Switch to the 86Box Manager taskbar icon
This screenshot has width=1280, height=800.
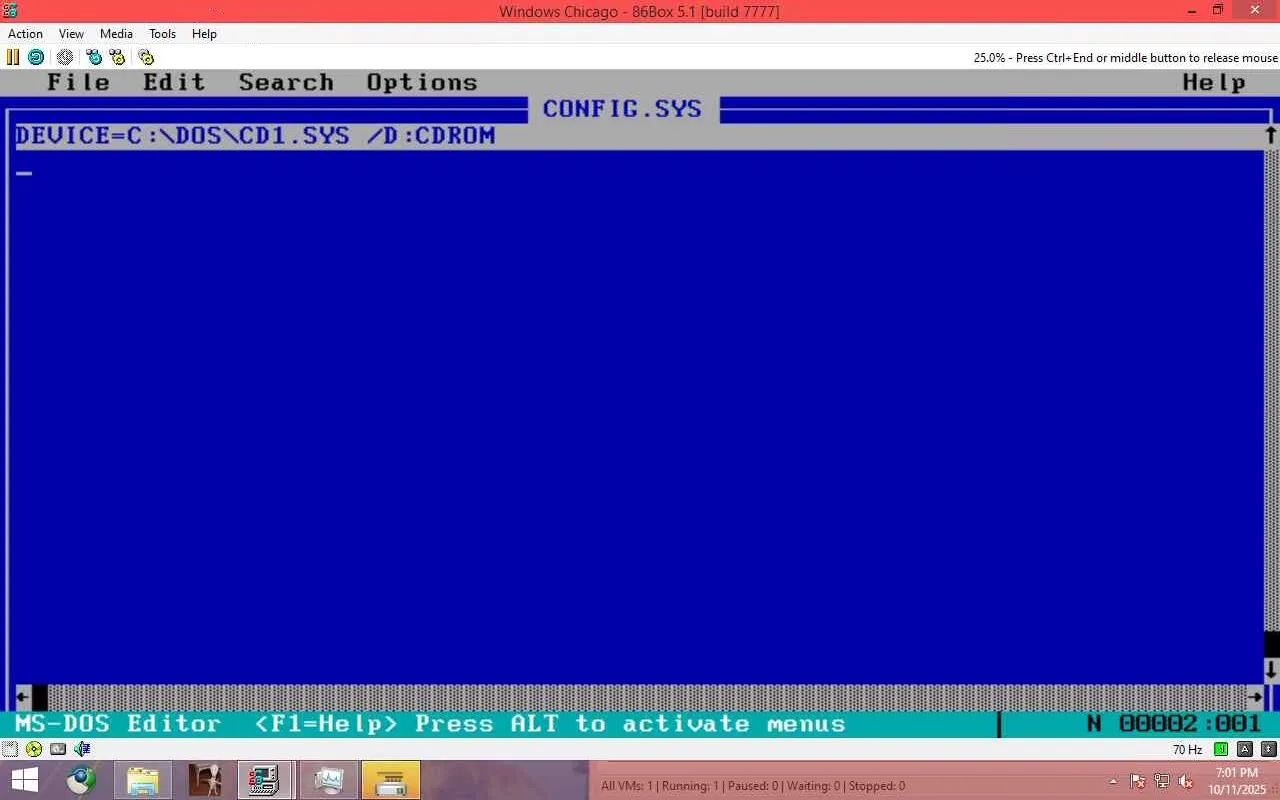coord(265,780)
